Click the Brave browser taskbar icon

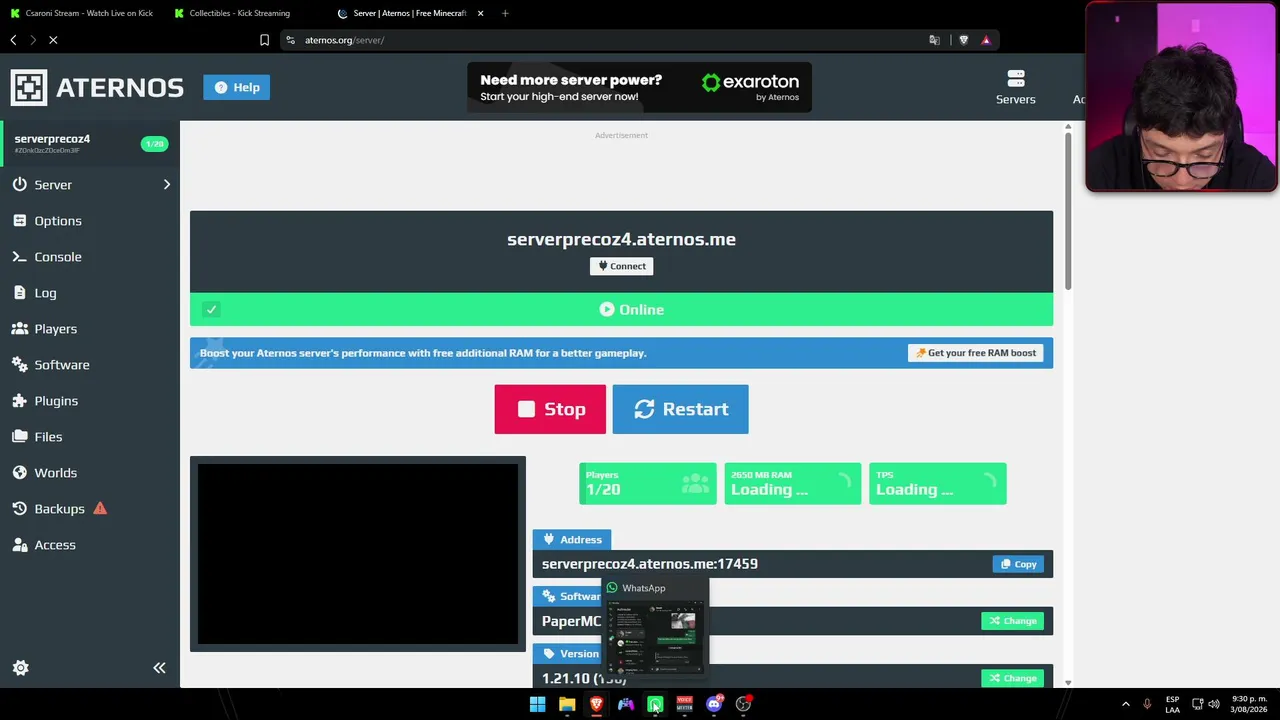[596, 704]
